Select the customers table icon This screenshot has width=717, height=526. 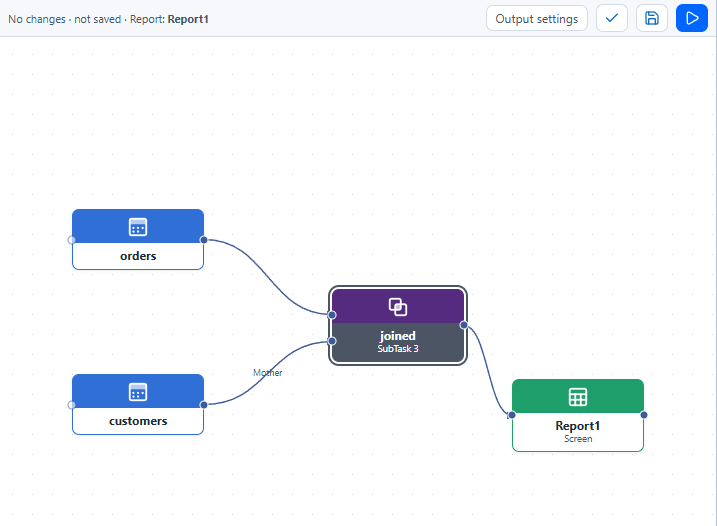click(x=138, y=392)
